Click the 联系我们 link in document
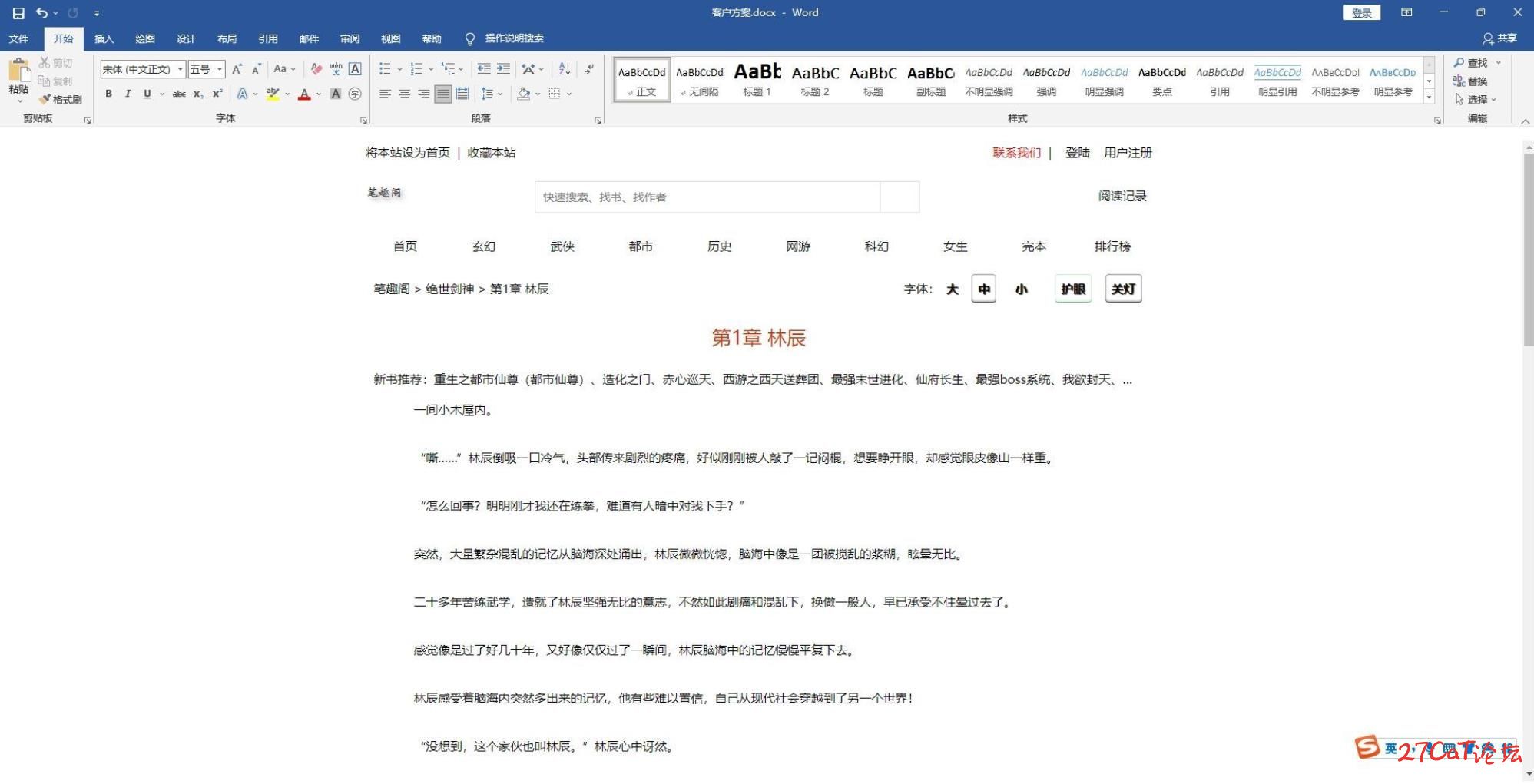 coord(1016,153)
